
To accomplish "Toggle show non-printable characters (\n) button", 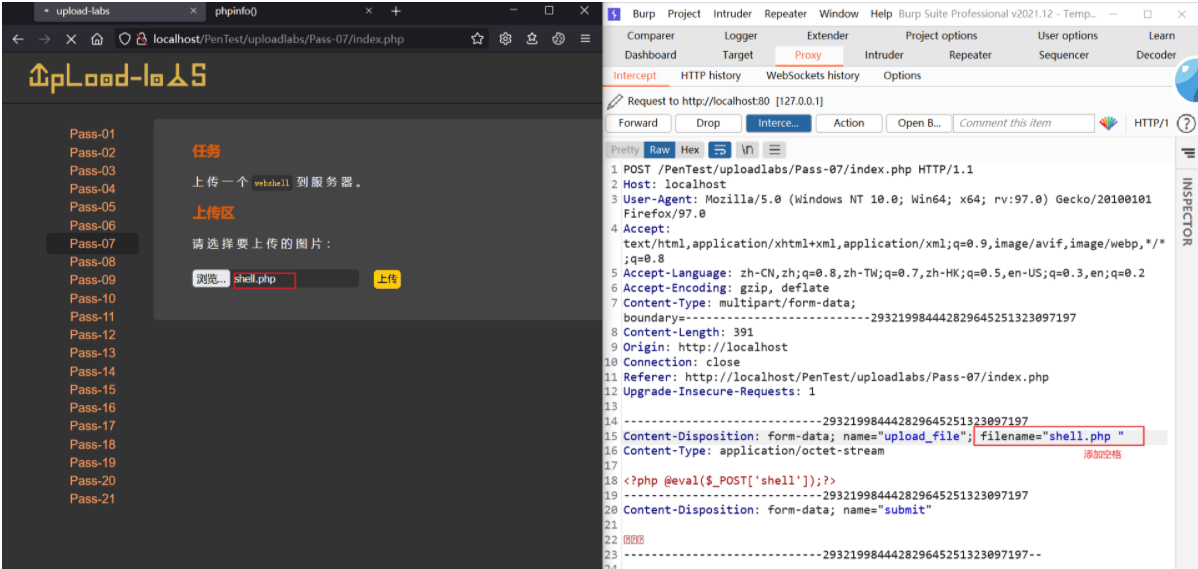I will pyautogui.click(x=748, y=150).
